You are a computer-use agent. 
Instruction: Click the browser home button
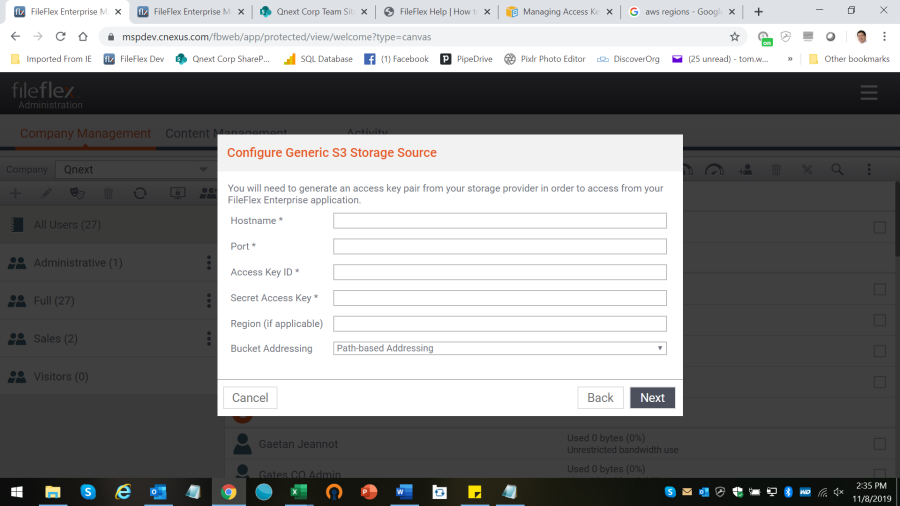point(83,37)
